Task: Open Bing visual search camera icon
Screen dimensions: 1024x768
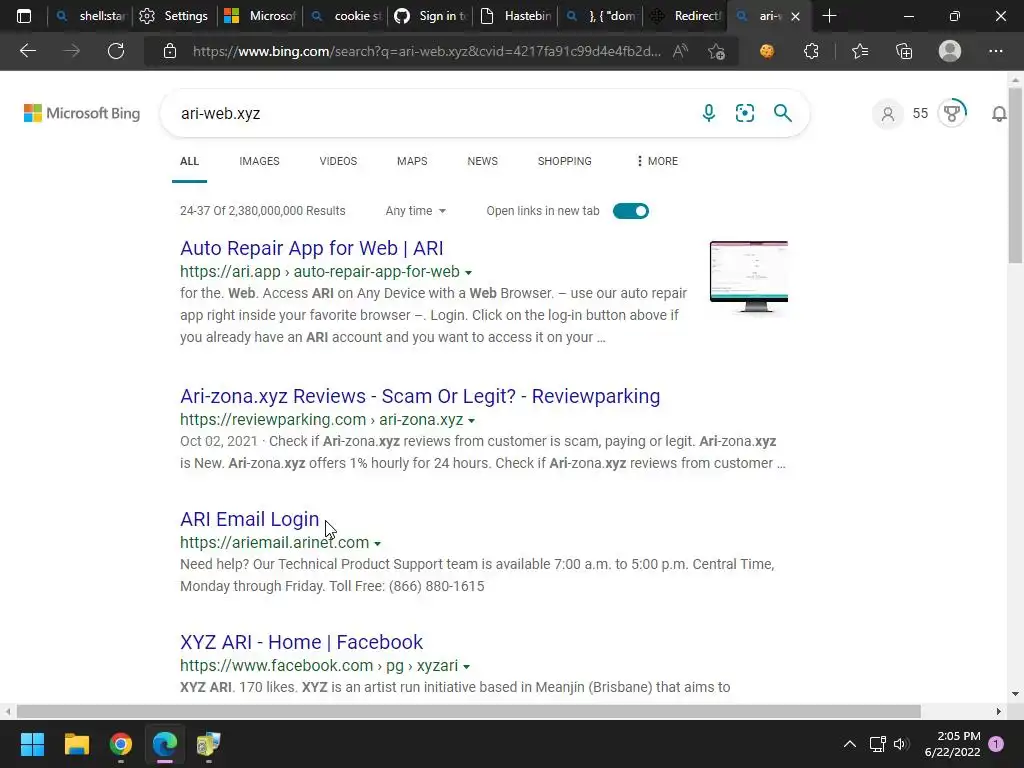Action: pos(744,113)
